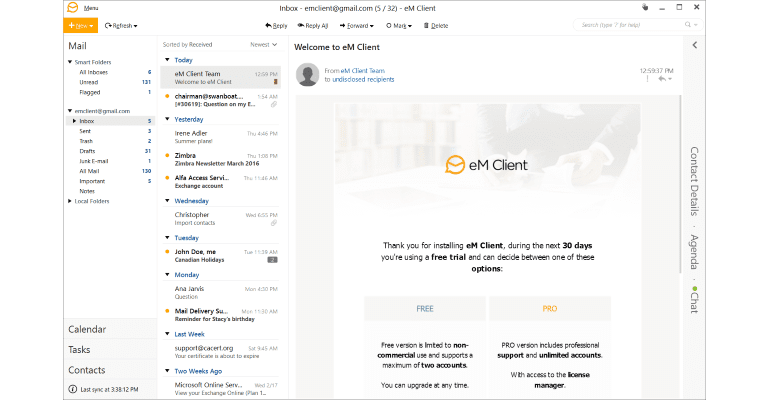Toggle unread dot on John Doe message
Viewport: 770px width, 400px height.
(167, 251)
